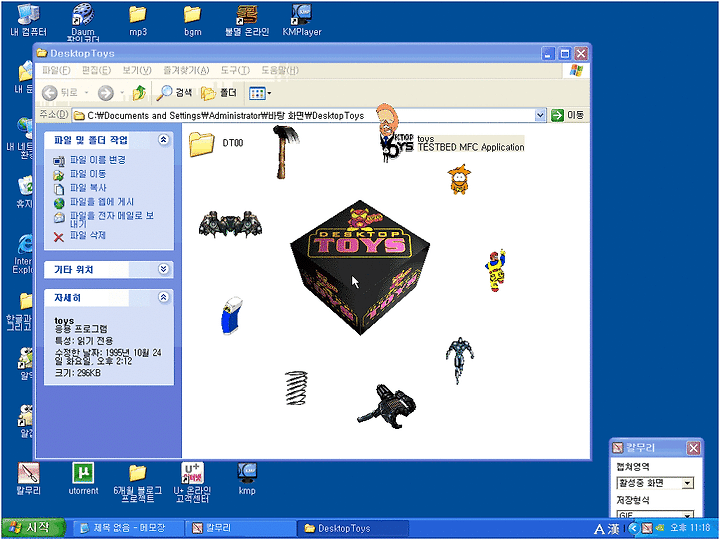Open the address bar dropdown arrow
720x540 pixels.
pos(540,115)
